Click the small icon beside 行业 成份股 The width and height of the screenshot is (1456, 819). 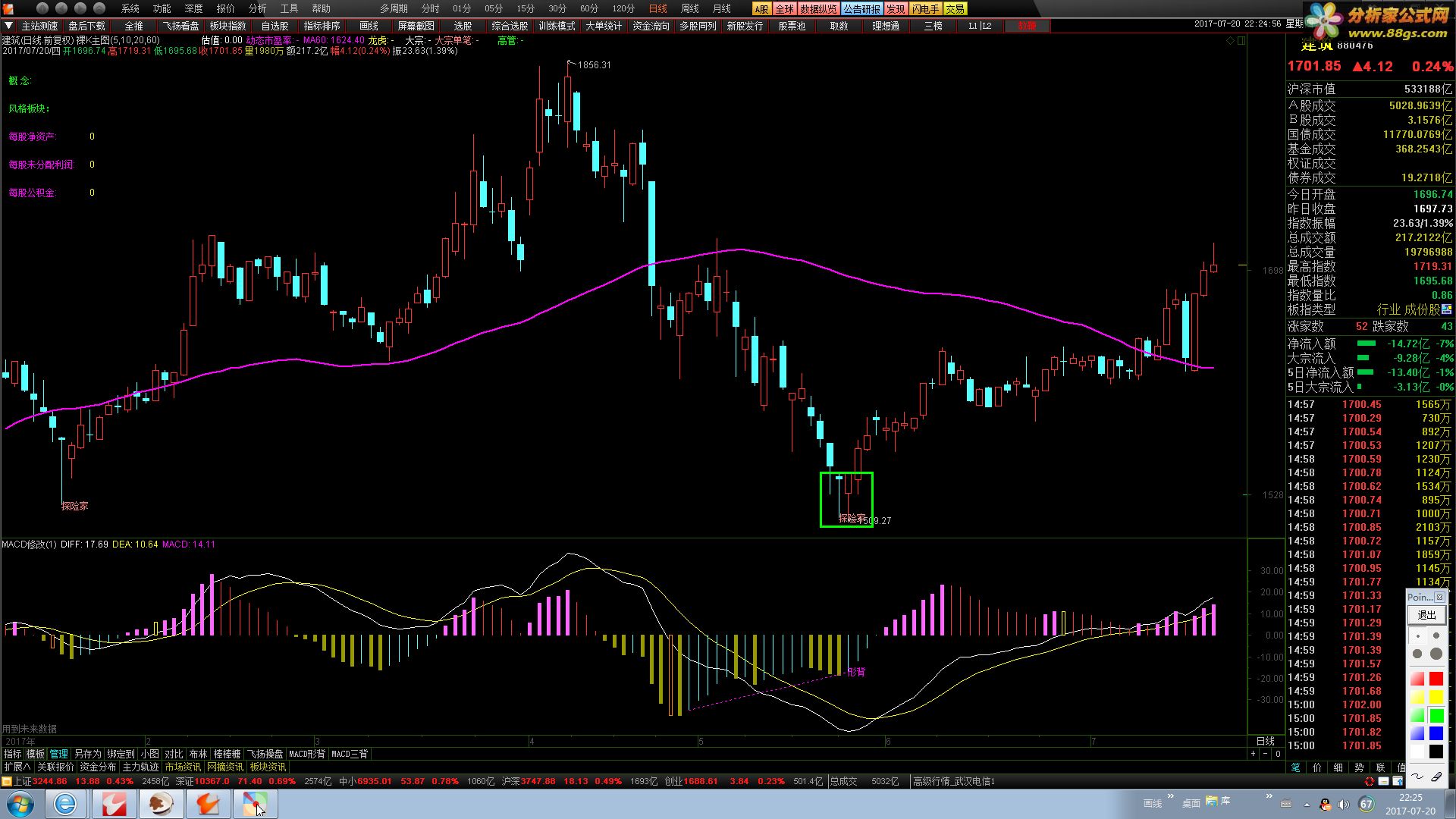point(1447,309)
